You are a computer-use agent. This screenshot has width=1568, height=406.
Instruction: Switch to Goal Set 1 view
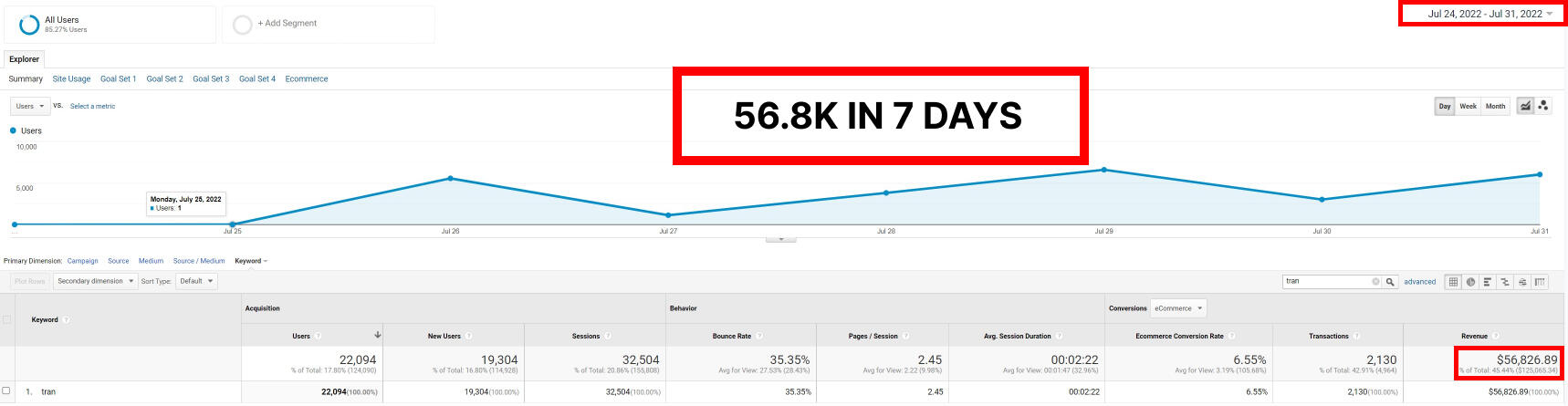[x=118, y=79]
